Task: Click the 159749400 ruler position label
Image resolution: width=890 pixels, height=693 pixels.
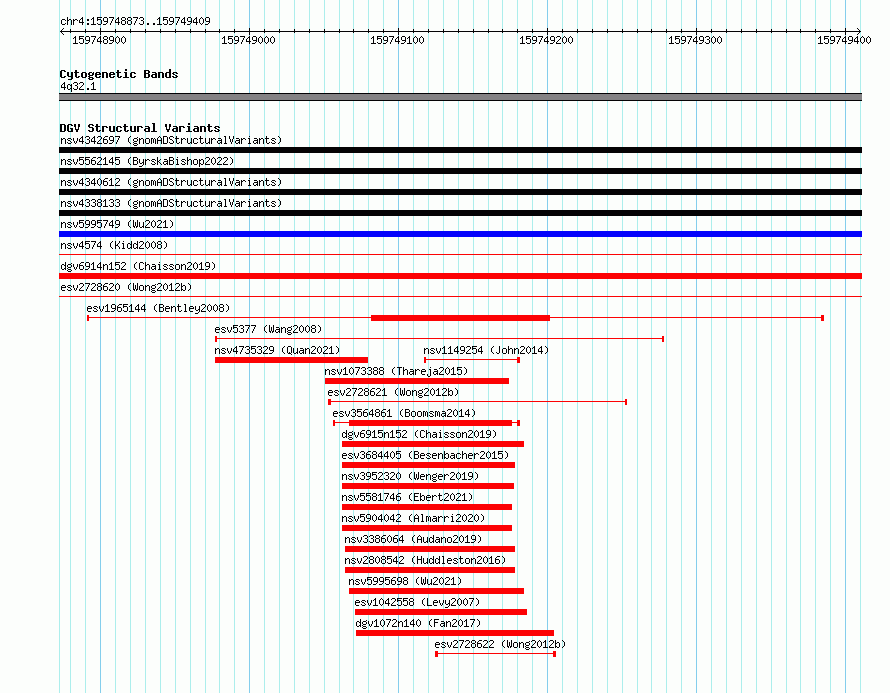Action: click(x=844, y=40)
